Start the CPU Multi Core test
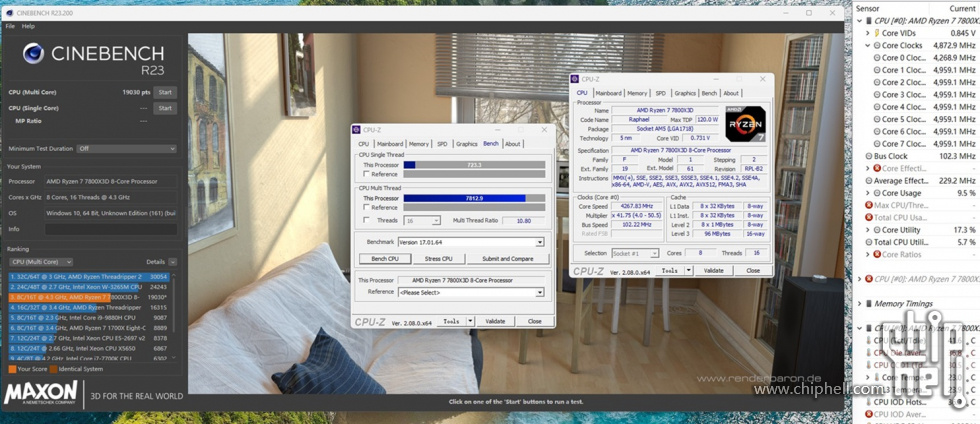Screen dimensions: 980x424 tap(165, 93)
